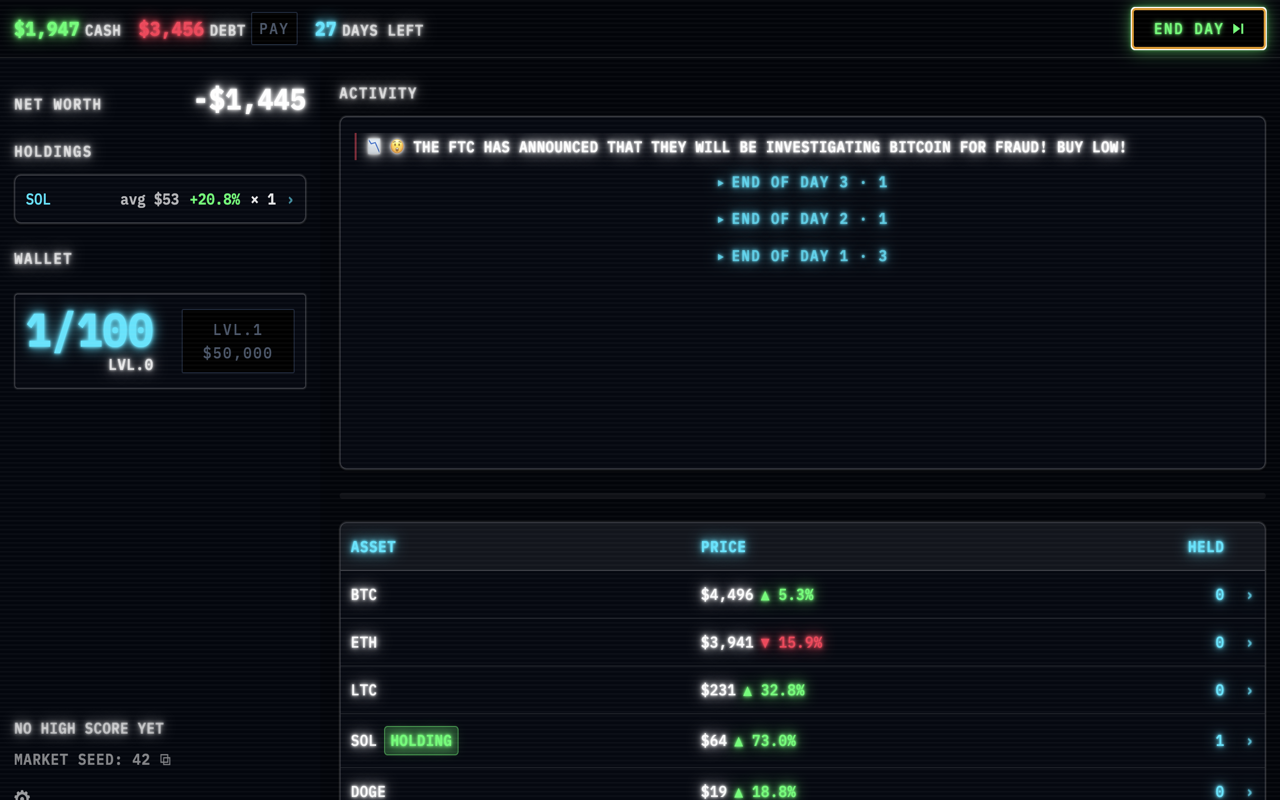Select the DOGE asset name
1280x800 pixels.
pos(368,792)
